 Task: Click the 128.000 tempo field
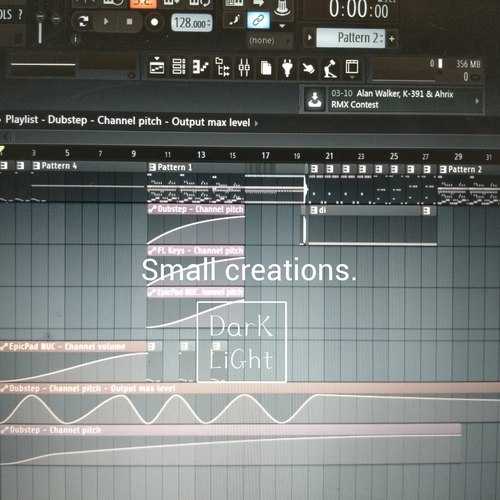pyautogui.click(x=192, y=23)
